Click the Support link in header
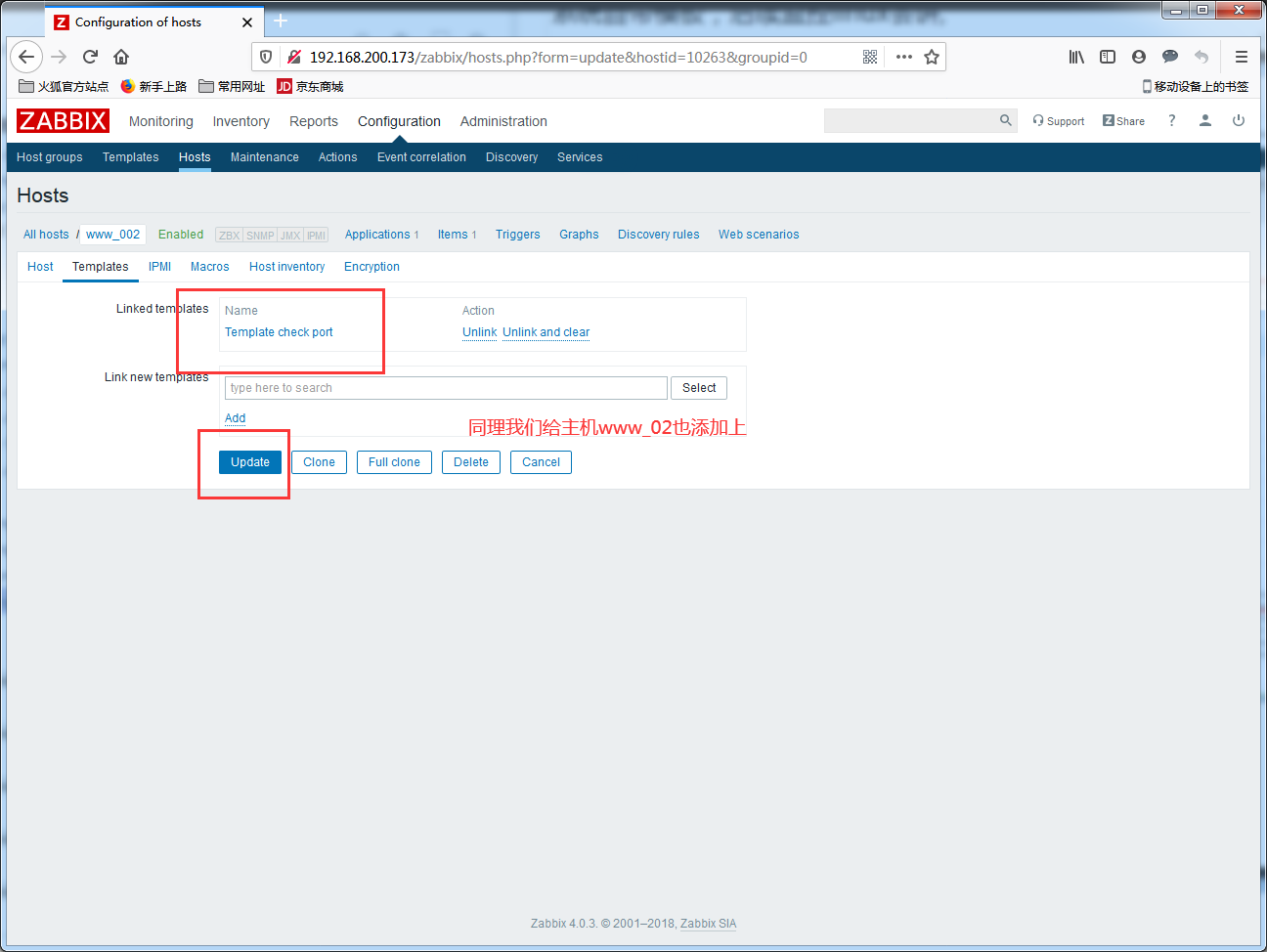The width and height of the screenshot is (1267, 952). (x=1059, y=121)
